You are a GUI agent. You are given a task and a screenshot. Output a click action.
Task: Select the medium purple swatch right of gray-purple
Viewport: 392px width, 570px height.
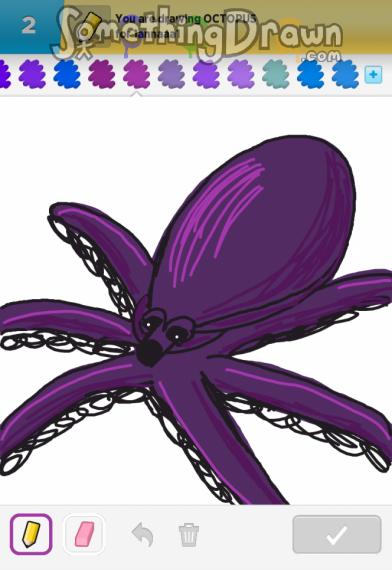click(206, 74)
